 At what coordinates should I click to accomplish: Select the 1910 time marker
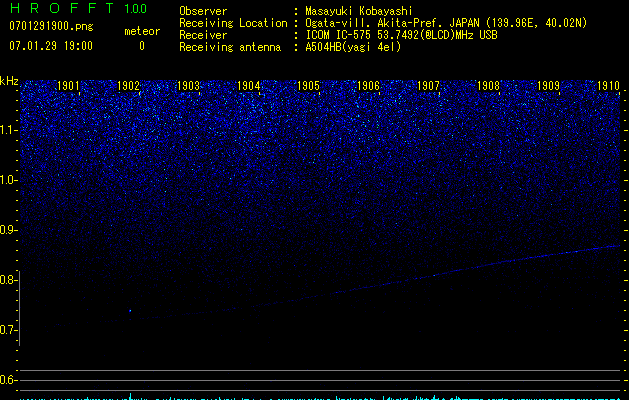(608, 86)
